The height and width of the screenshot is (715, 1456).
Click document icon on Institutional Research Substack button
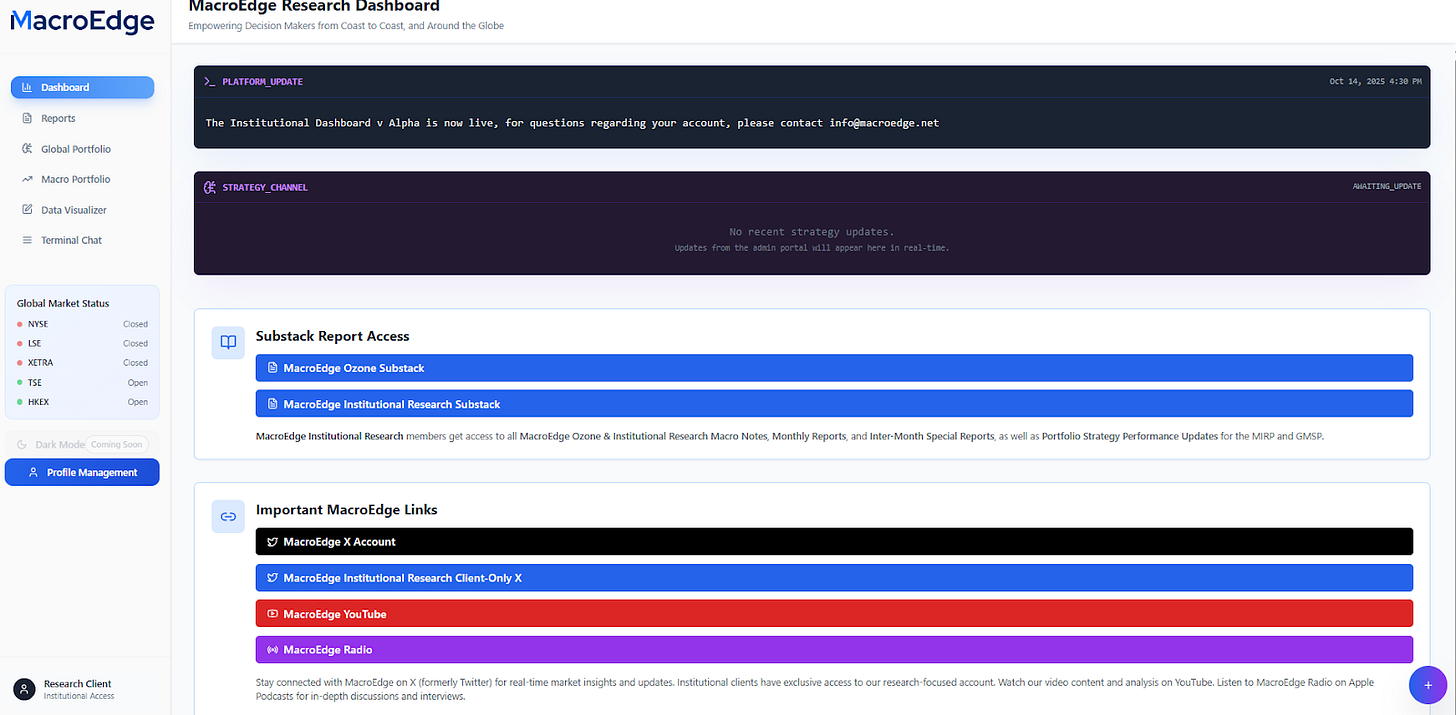tap(272, 404)
